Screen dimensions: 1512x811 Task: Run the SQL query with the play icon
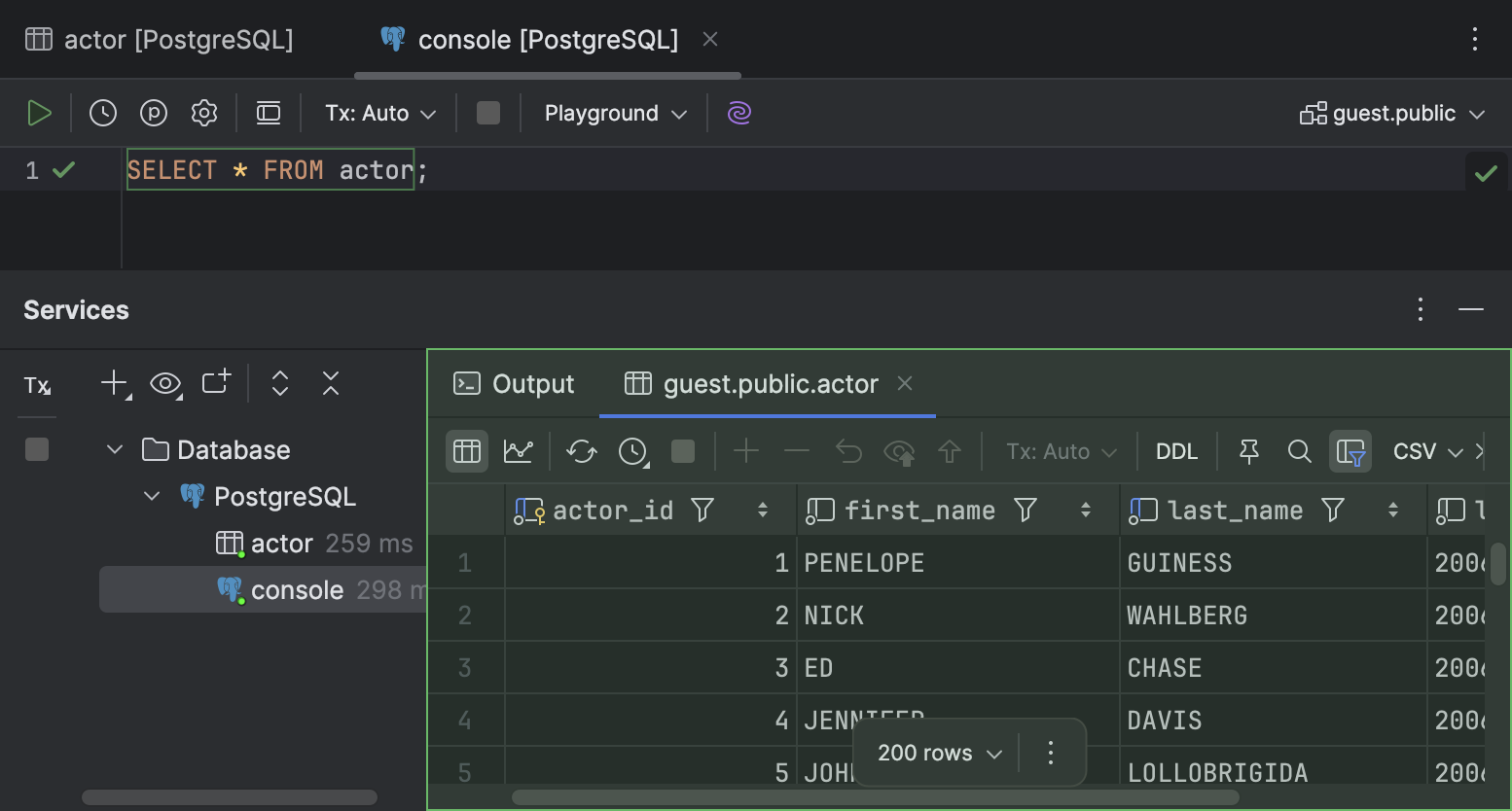[40, 112]
